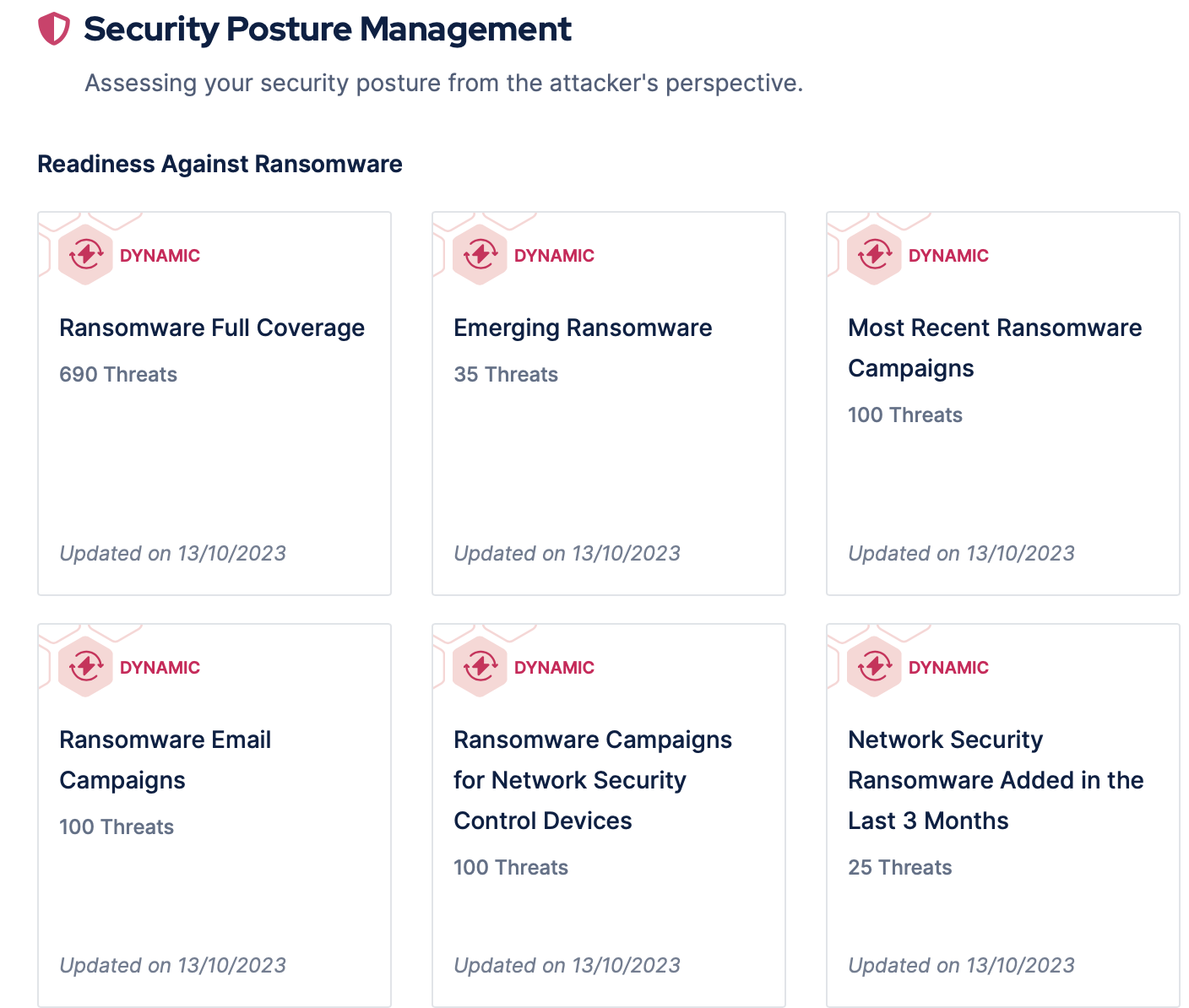
Task: Open the Emerging Ransomware title
Action: coord(583,328)
